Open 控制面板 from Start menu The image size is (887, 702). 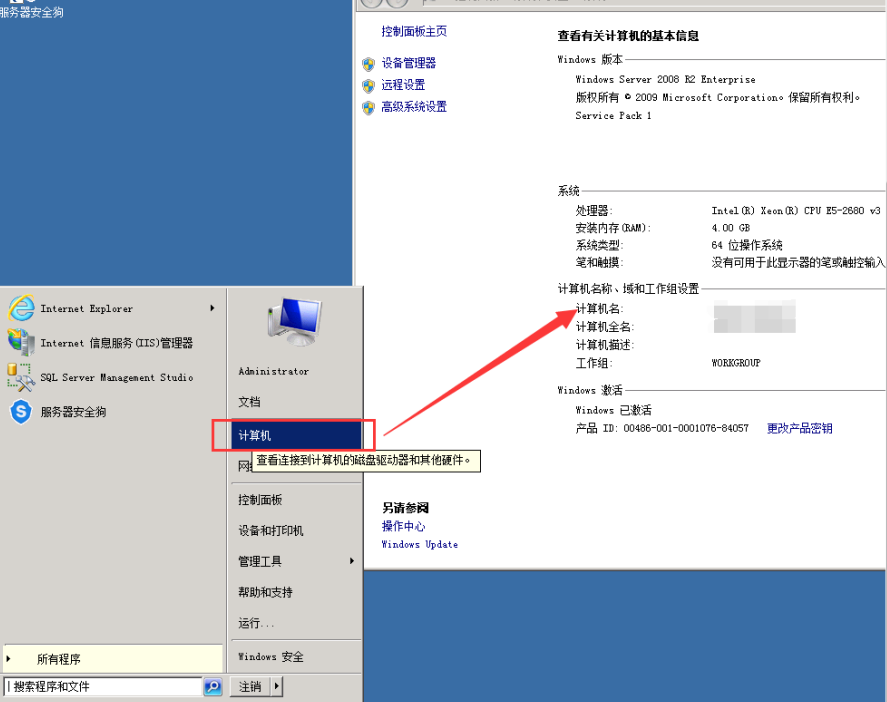coord(260,500)
